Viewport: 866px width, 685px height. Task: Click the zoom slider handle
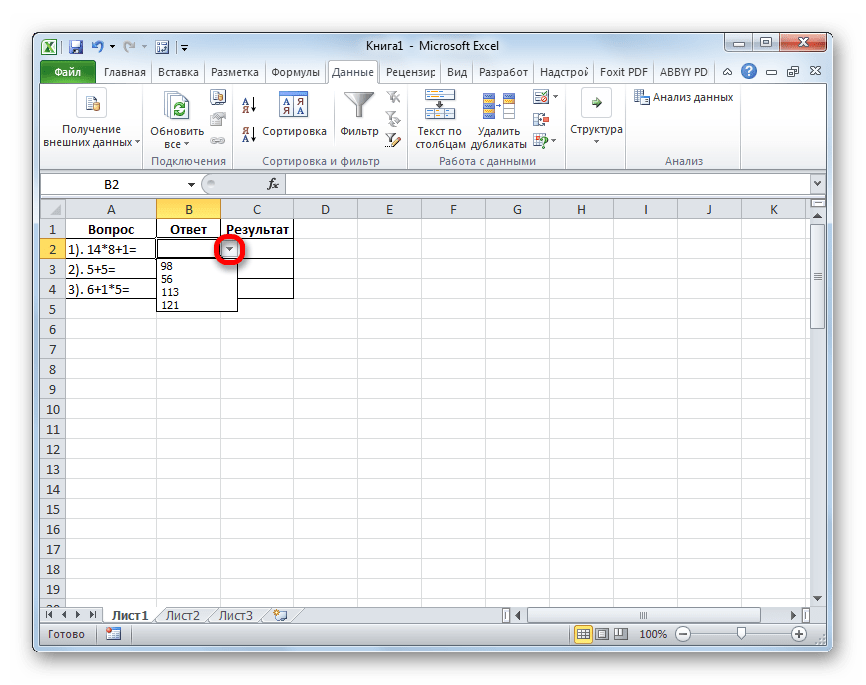[x=741, y=634]
